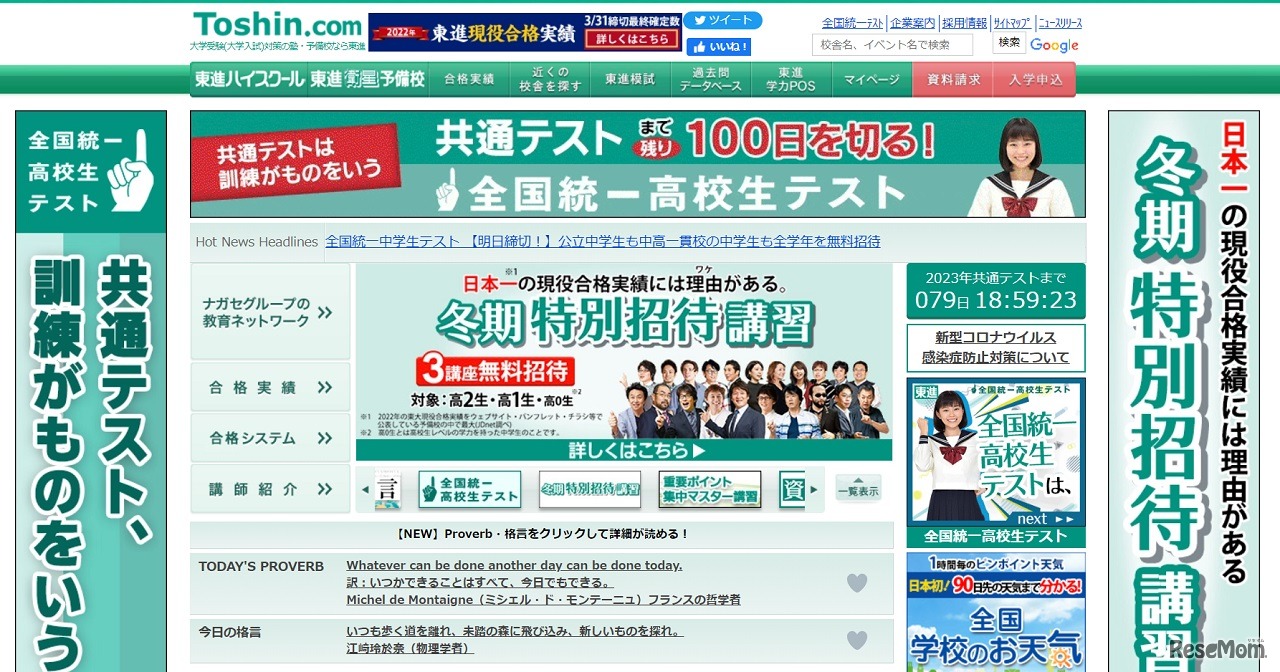
Task: Open 東進学力POS nav item
Action: (791, 79)
